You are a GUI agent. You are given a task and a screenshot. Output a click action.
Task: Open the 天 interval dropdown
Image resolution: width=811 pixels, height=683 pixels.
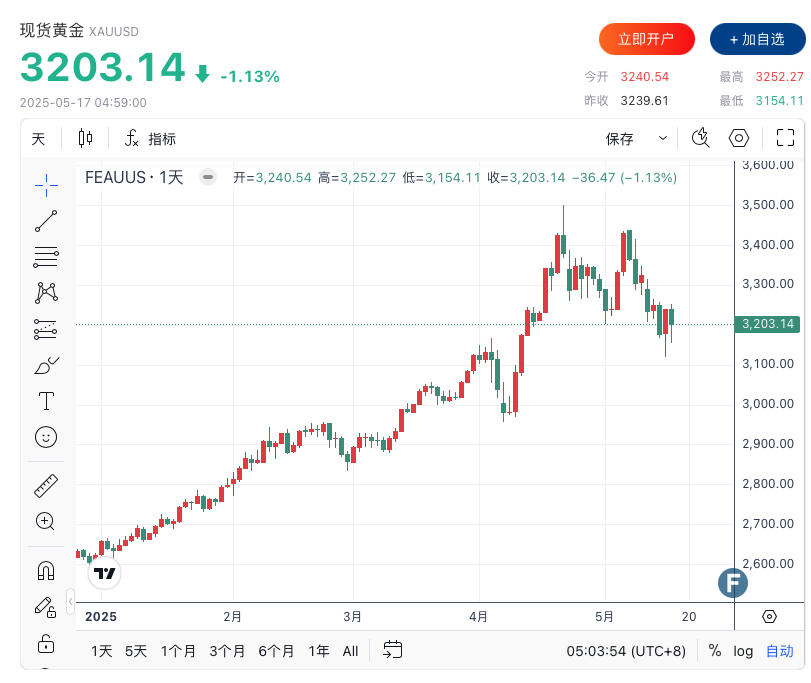[x=38, y=139]
